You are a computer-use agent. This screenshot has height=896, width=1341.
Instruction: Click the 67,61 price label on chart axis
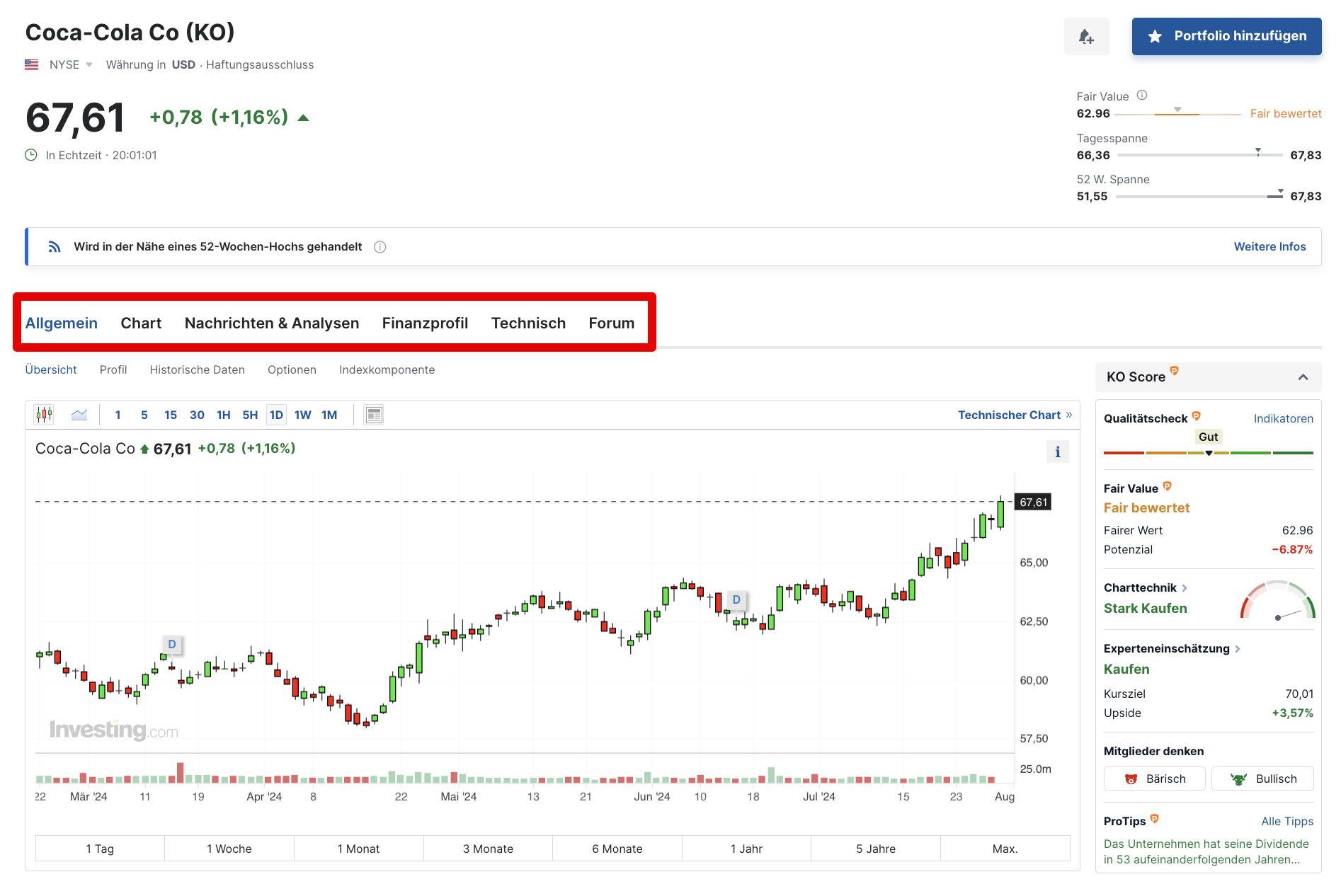coord(1033,502)
